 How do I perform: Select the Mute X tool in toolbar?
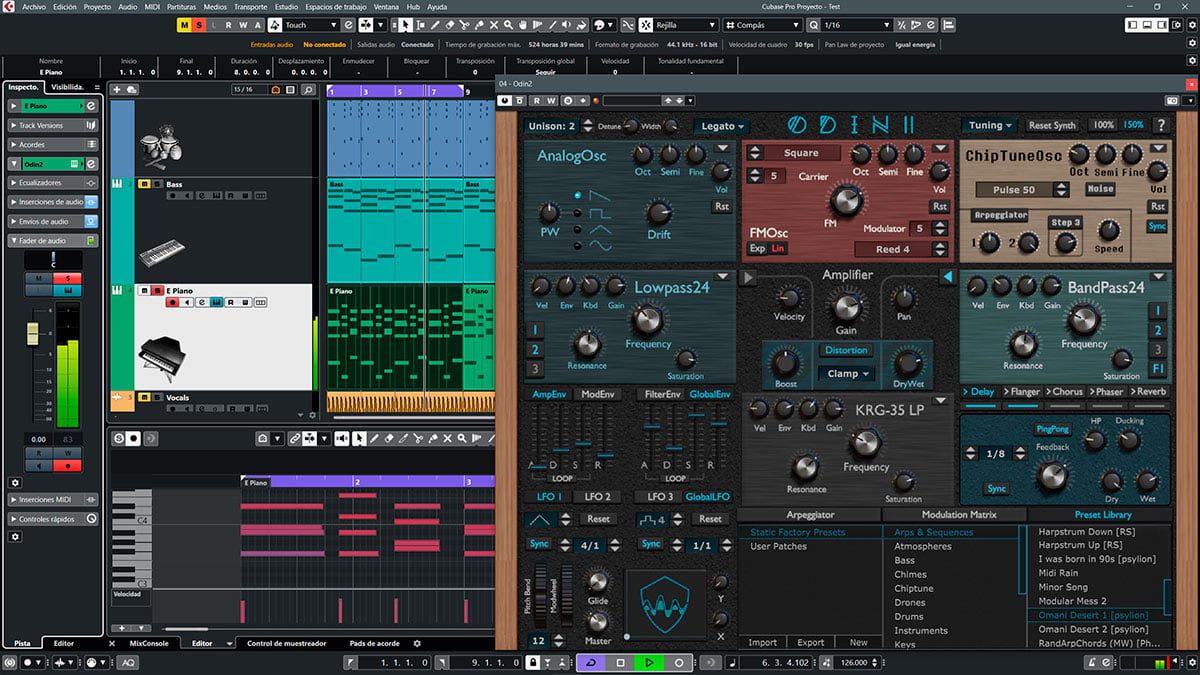point(494,24)
